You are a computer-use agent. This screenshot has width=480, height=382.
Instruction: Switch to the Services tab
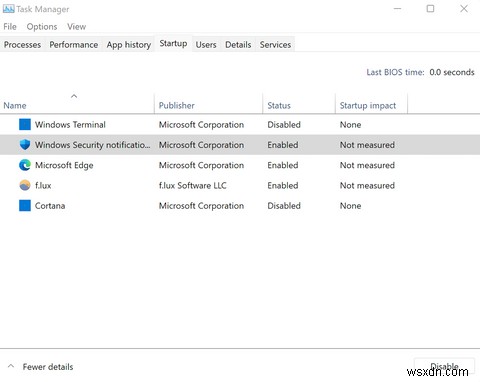(275, 45)
